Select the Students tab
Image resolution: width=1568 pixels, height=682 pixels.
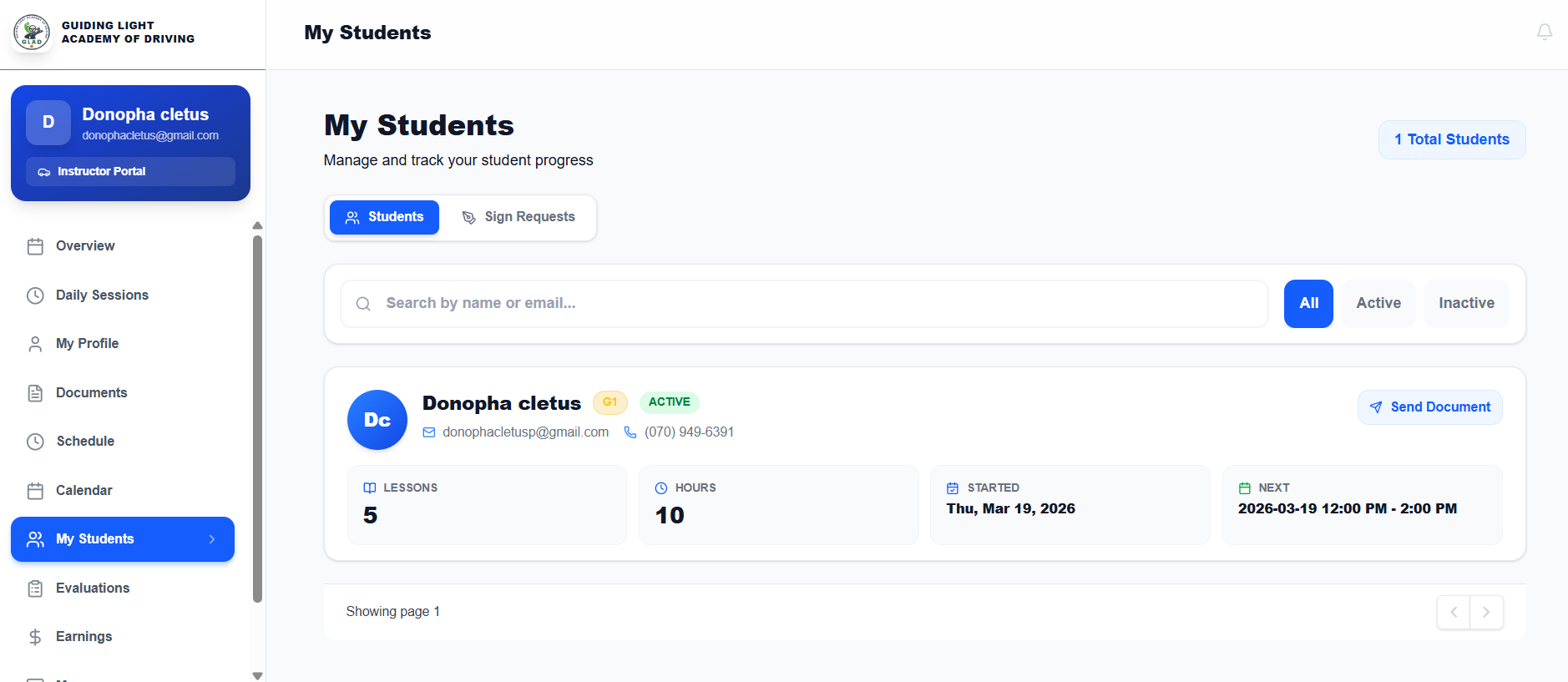click(384, 217)
